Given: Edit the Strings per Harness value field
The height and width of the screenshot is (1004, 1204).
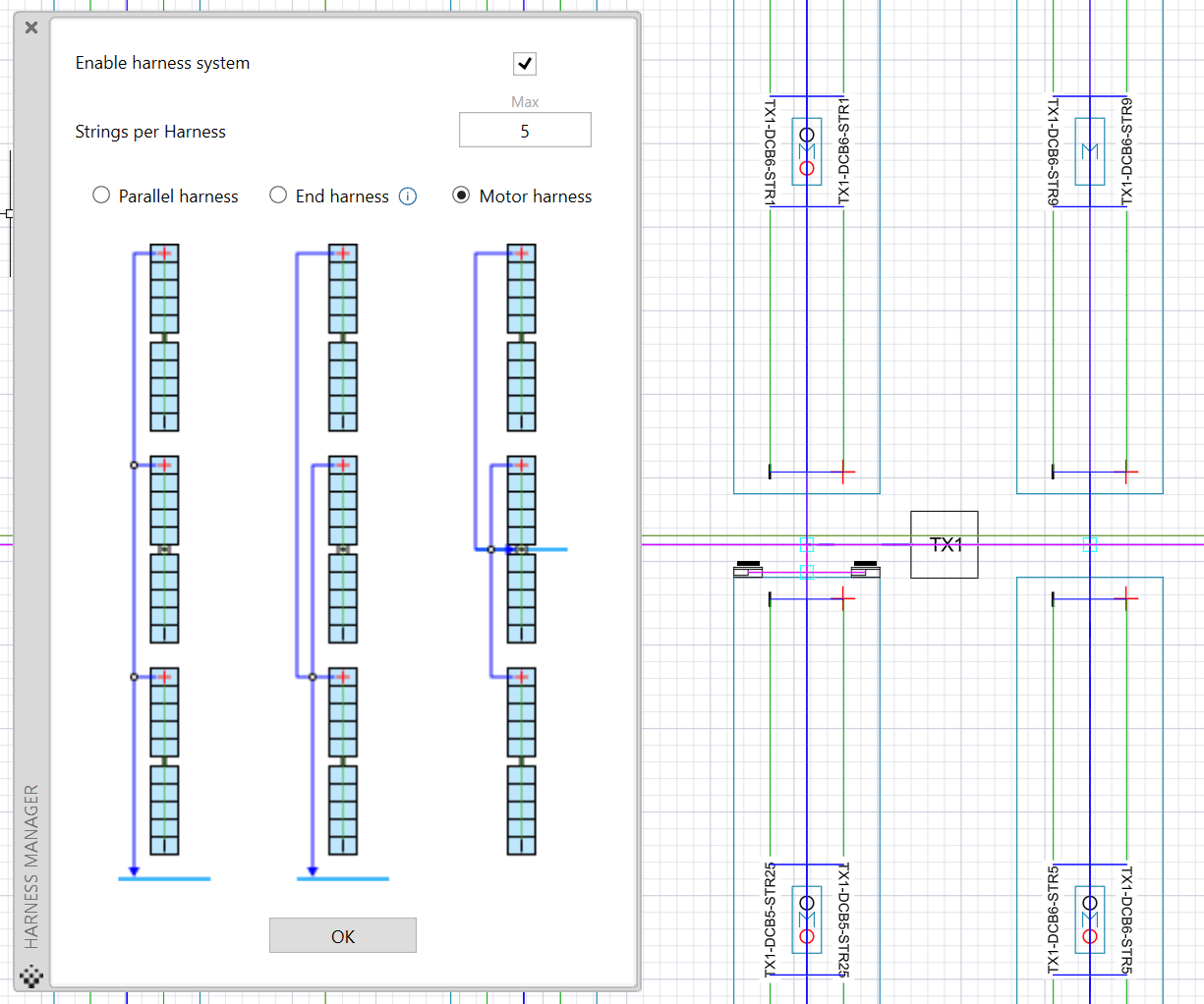Looking at the screenshot, I should pos(525,130).
